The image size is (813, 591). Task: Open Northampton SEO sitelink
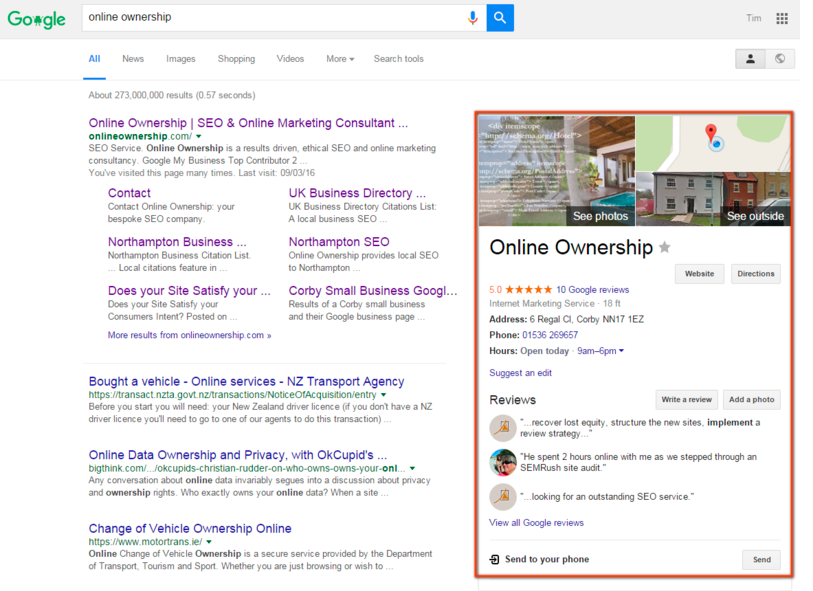339,242
